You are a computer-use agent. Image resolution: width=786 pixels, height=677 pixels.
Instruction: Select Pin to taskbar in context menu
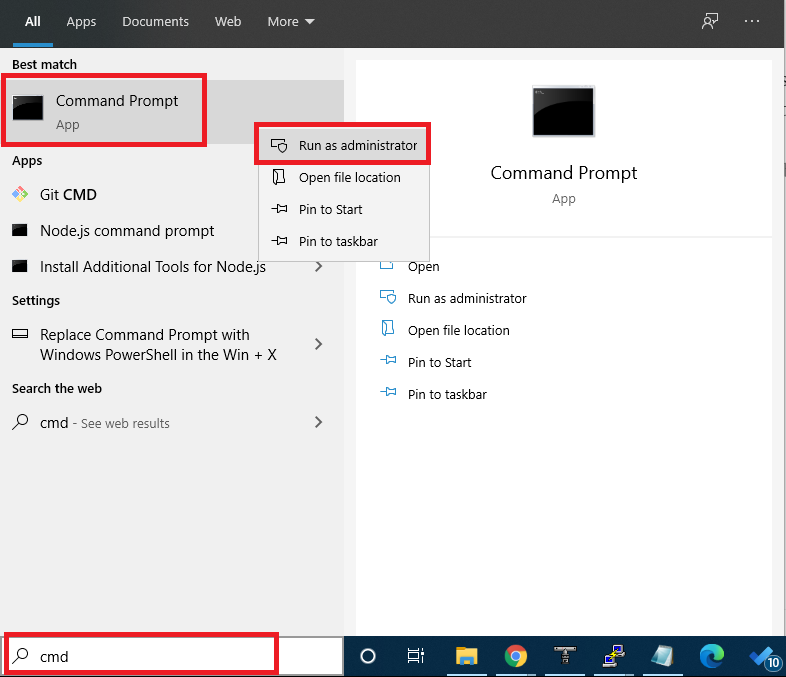343,242
